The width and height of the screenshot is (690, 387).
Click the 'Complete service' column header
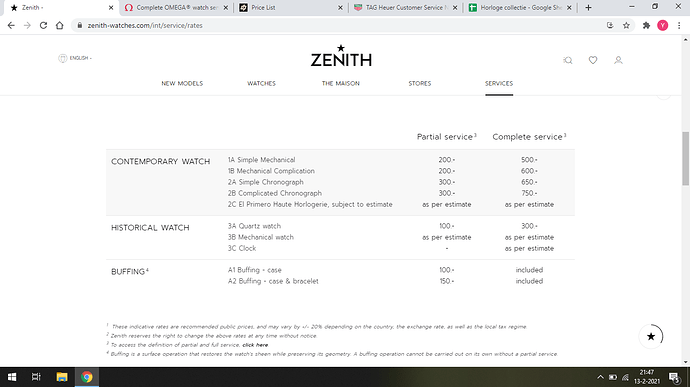[529, 137]
